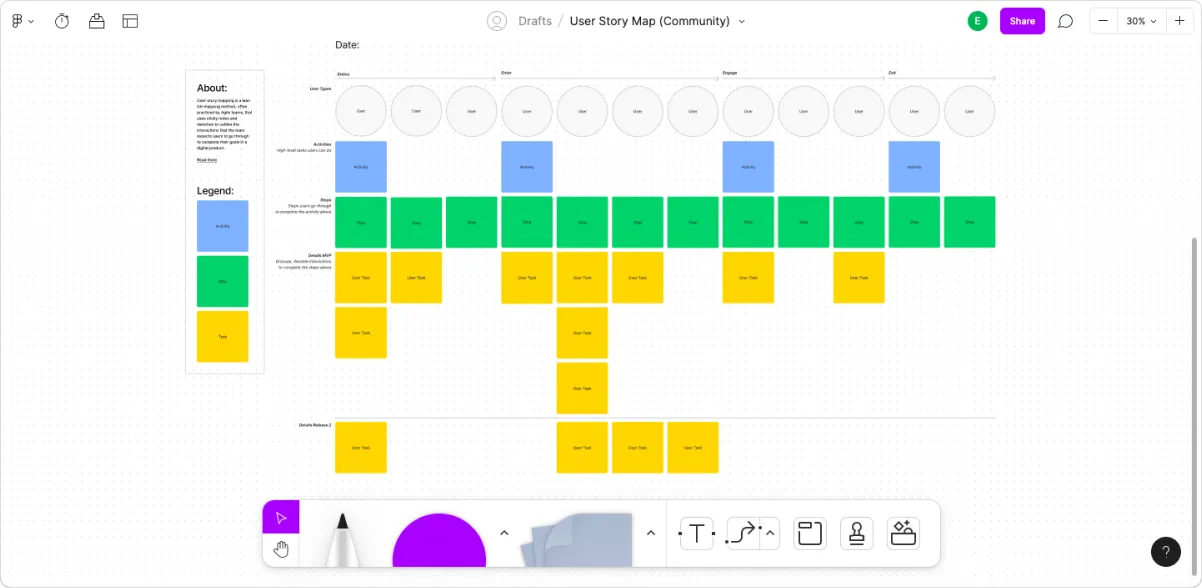Select the Connector tool
1202x588 pixels.
(x=743, y=534)
